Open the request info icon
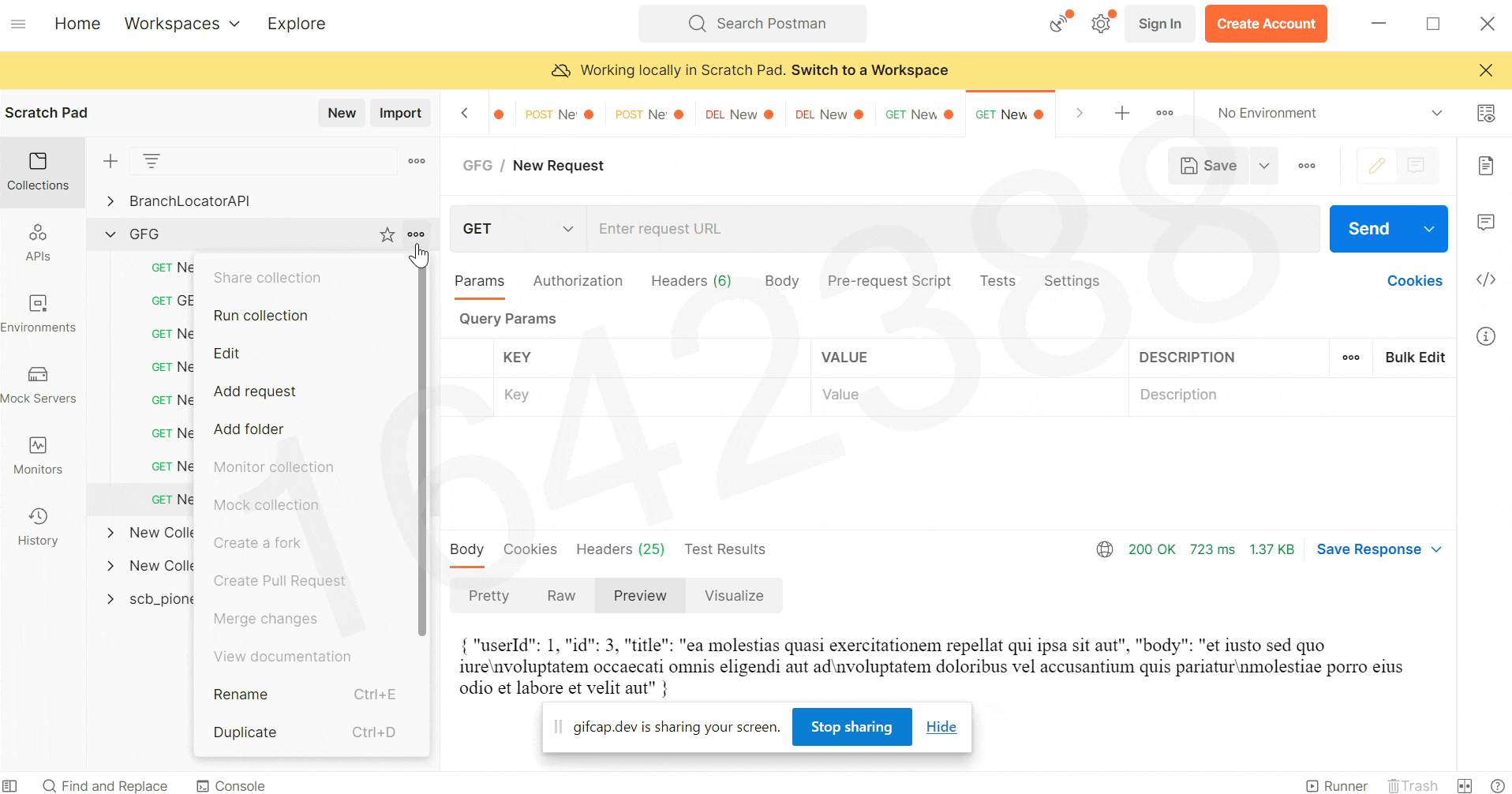The width and height of the screenshot is (1512, 794). pos(1486,336)
